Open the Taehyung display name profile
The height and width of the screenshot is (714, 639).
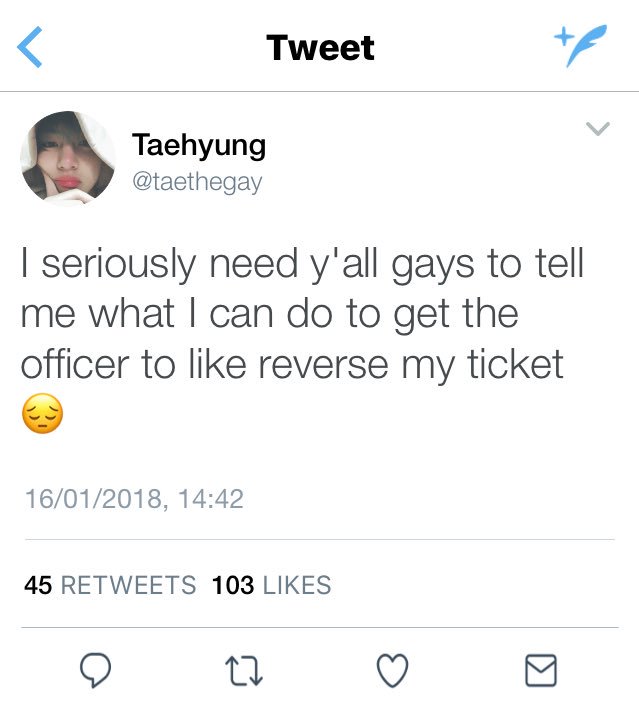(199, 145)
